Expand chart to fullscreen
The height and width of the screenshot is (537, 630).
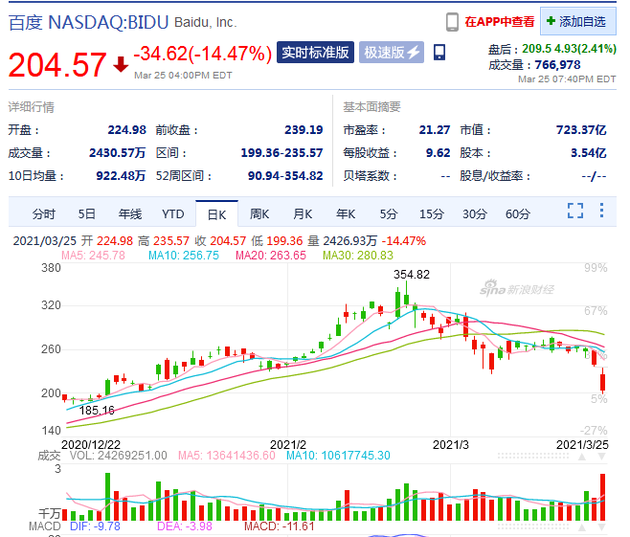pyautogui.click(x=575, y=210)
